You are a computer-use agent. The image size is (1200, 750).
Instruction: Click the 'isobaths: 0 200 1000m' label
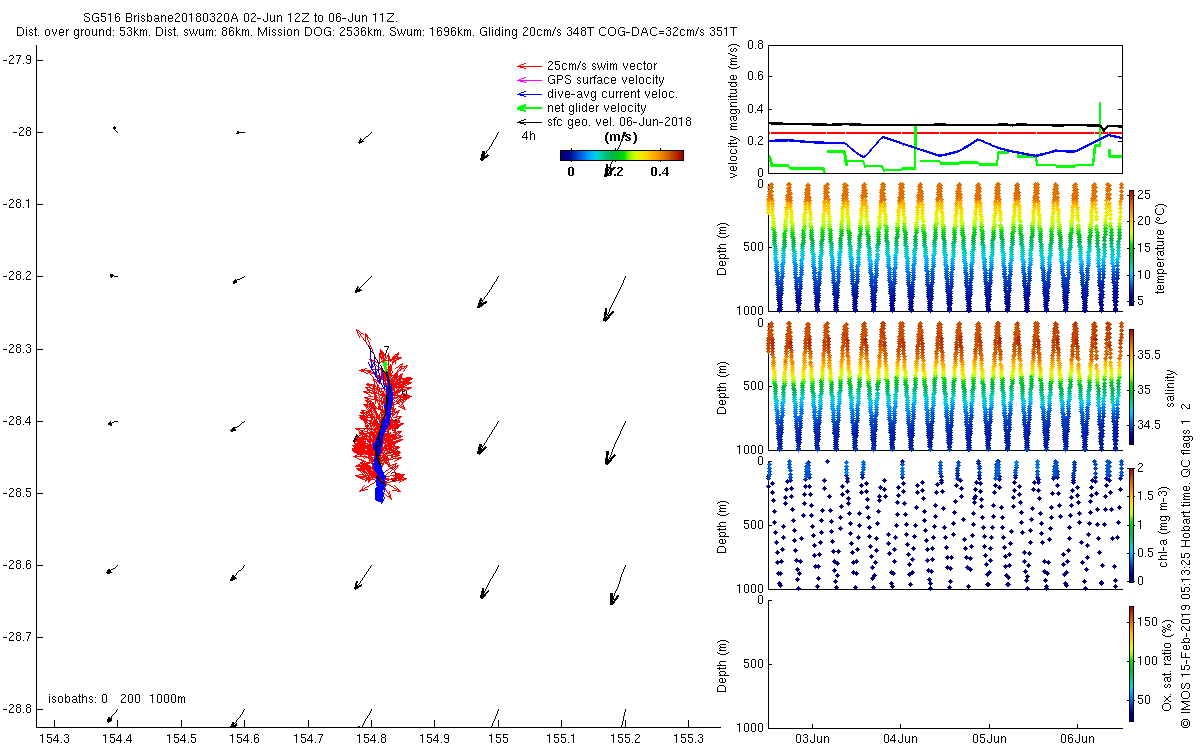point(117,699)
